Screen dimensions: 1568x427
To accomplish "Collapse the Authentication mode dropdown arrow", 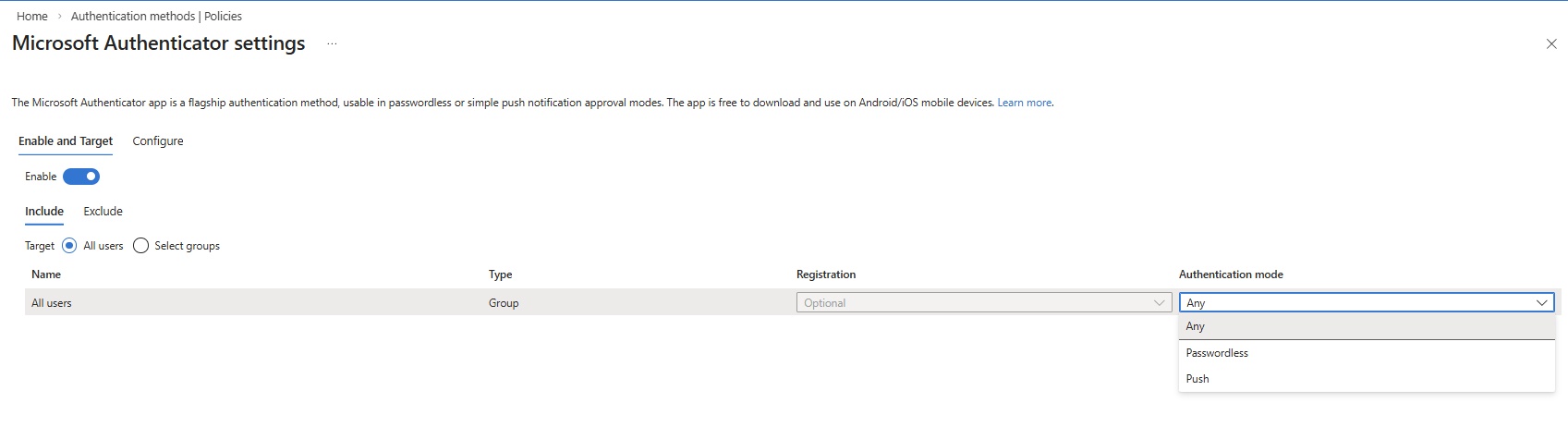I will (1541, 303).
